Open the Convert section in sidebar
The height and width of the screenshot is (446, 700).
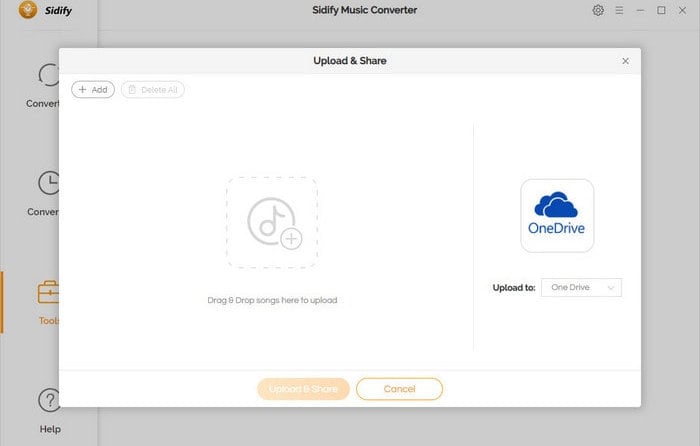43,86
